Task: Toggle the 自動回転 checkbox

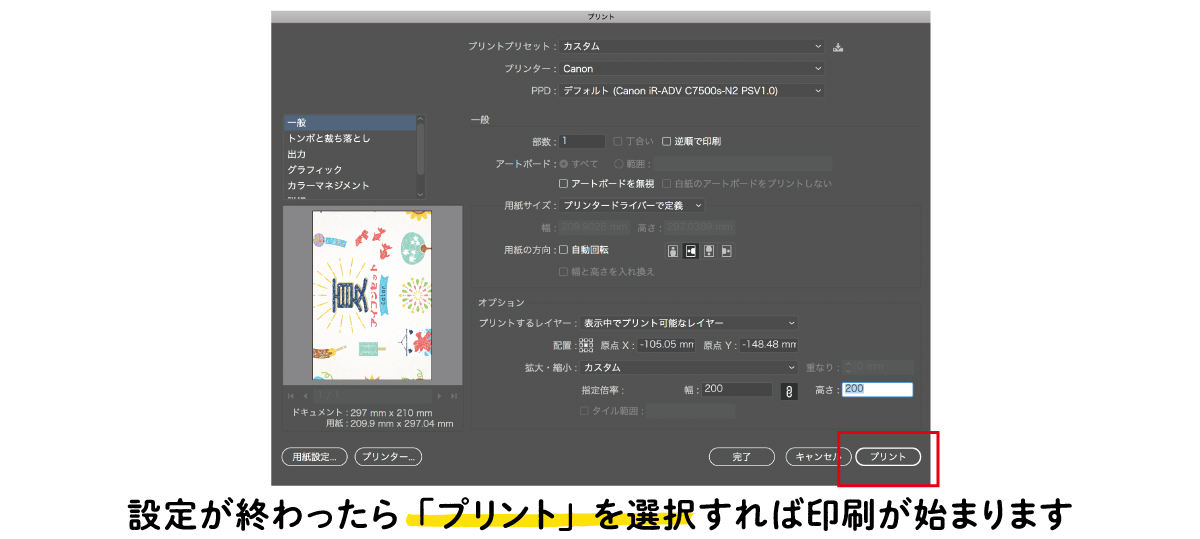Action: tap(564, 250)
